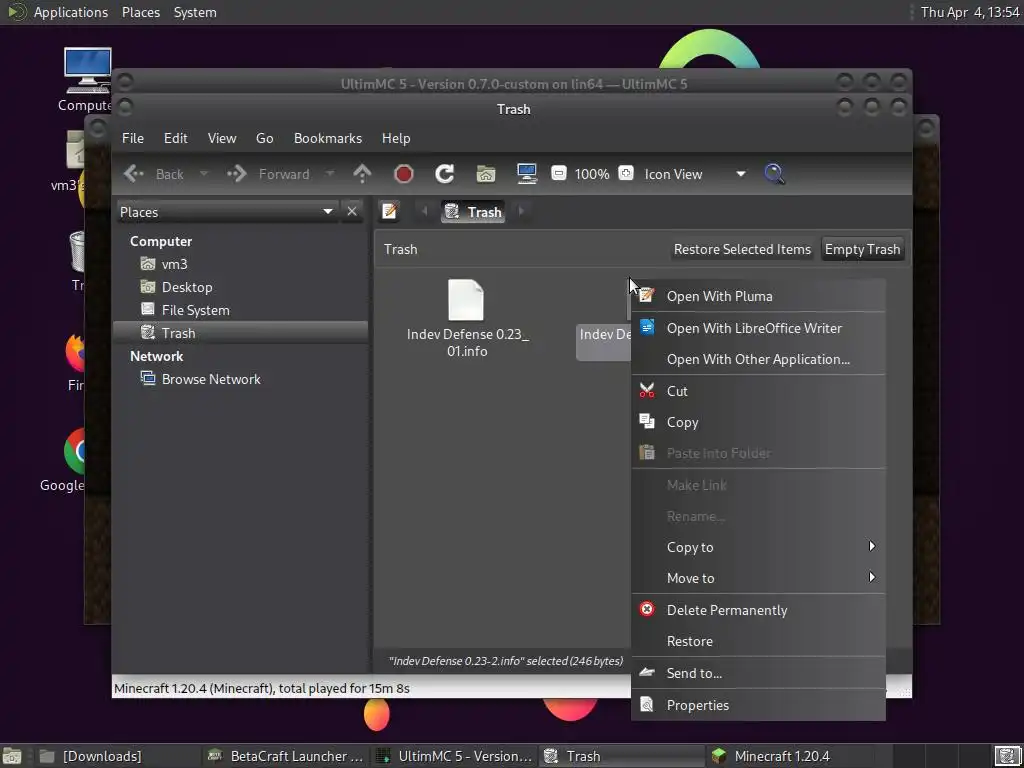This screenshot has width=1024, height=768.
Task: Switch to the [Downloads] taskbar window
Action: click(x=118, y=756)
